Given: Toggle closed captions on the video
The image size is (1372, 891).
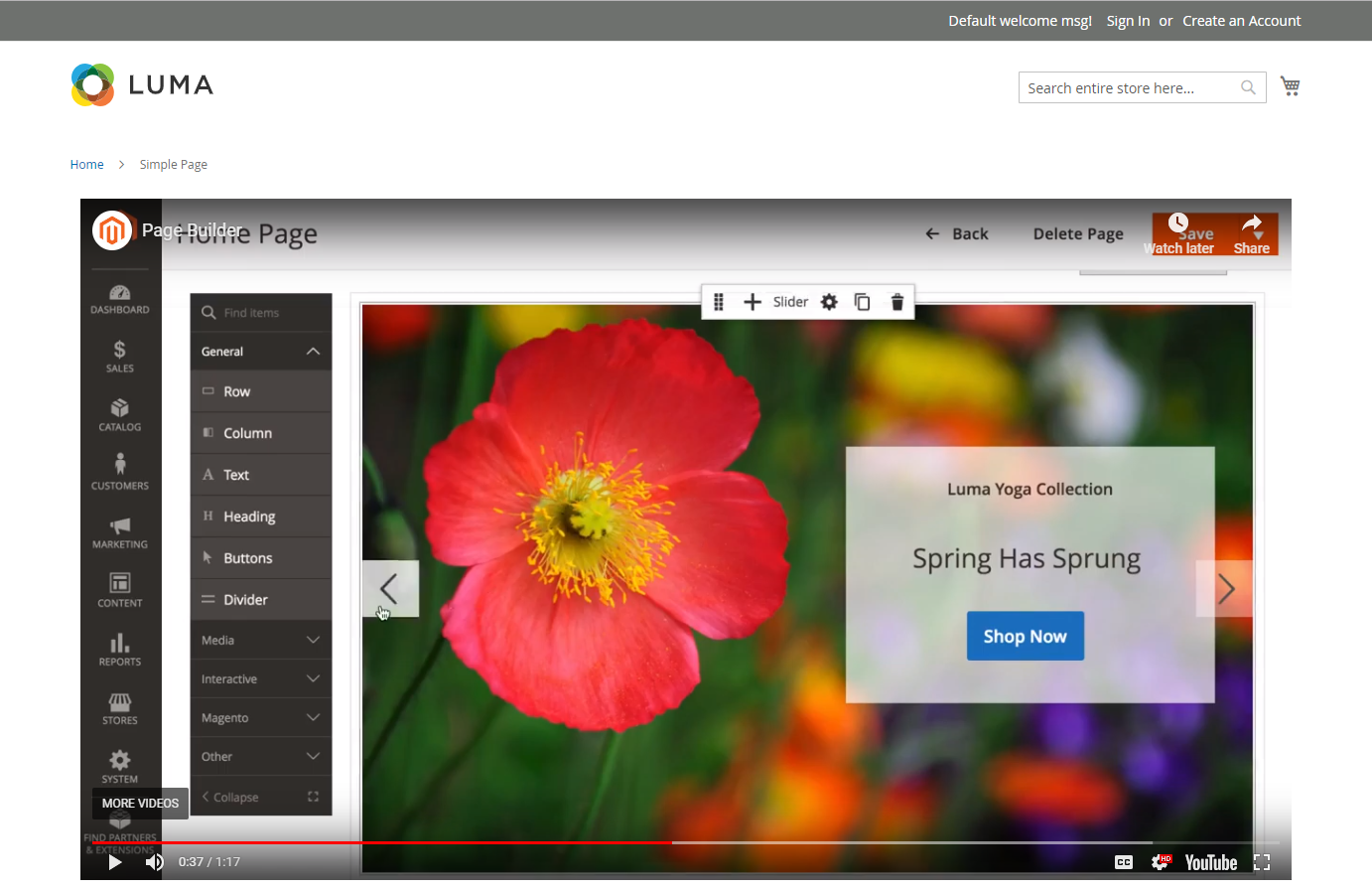Looking at the screenshot, I should point(1124,862).
